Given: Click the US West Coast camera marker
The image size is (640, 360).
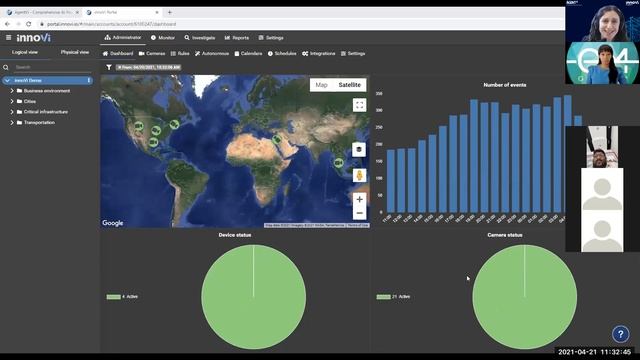Looking at the screenshot, I should (139, 126).
